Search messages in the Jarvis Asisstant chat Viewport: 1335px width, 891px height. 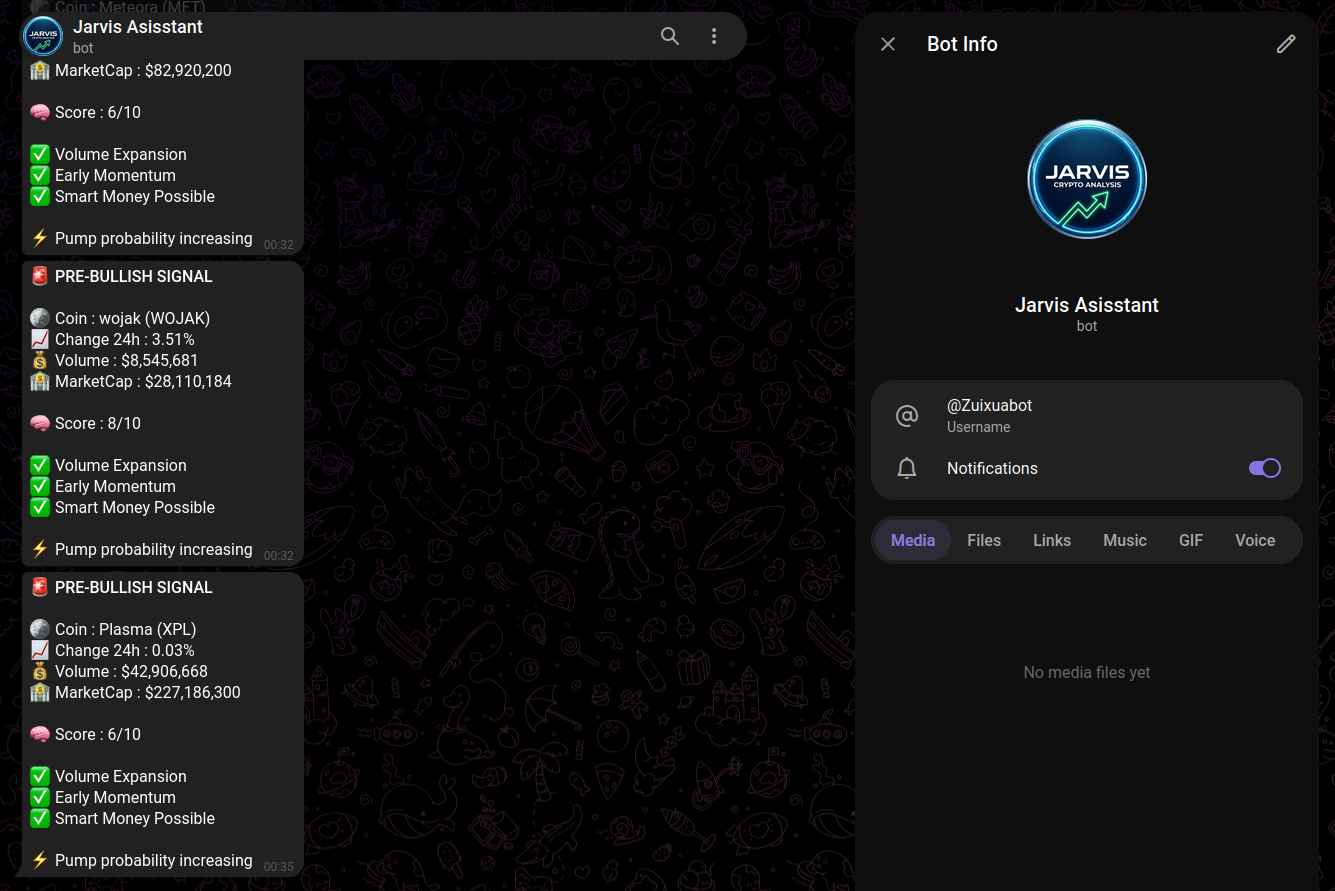(x=670, y=36)
